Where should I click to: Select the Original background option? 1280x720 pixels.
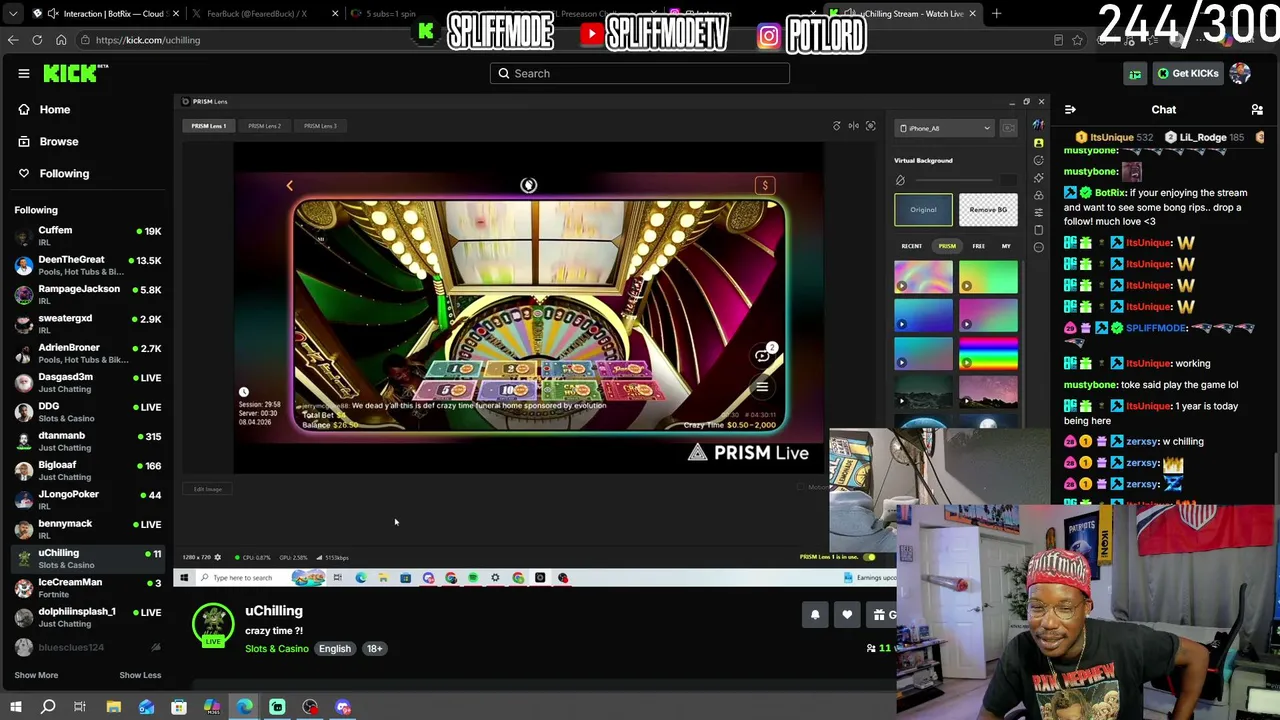coord(923,210)
